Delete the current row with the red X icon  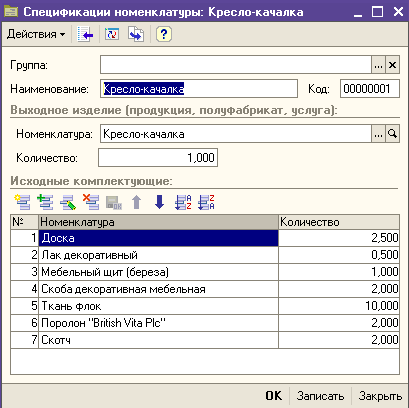point(91,202)
